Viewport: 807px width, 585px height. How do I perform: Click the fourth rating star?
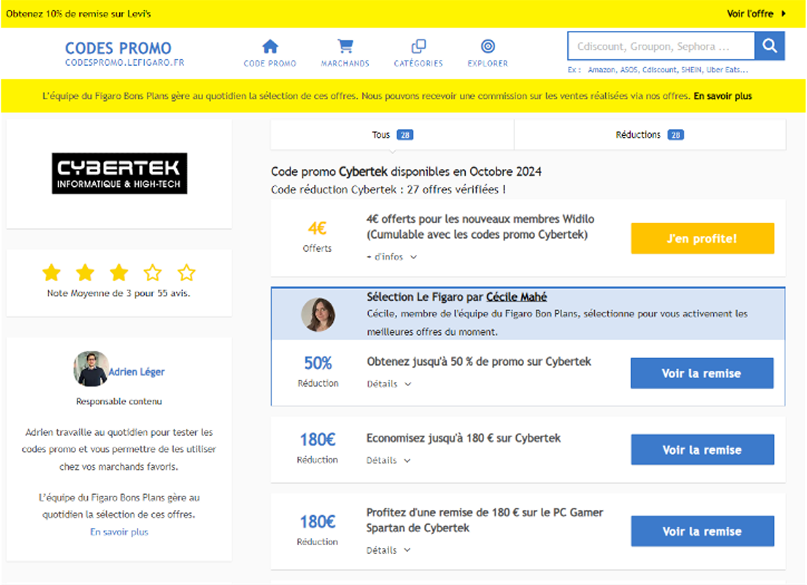pyautogui.click(x=153, y=273)
